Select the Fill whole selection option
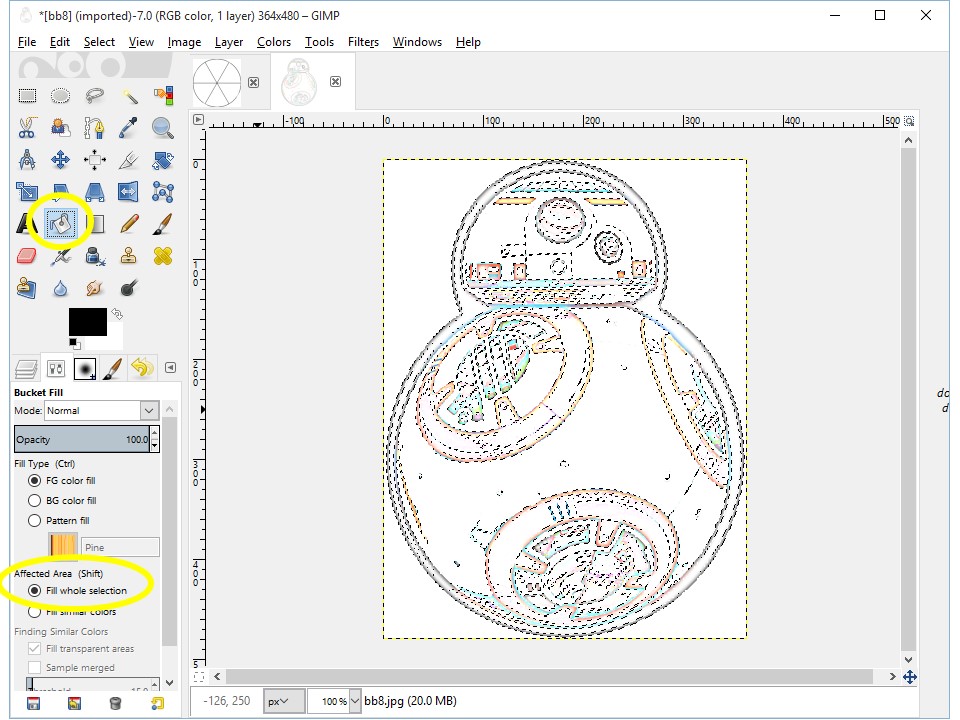The height and width of the screenshot is (720, 960). pyautogui.click(x=35, y=591)
